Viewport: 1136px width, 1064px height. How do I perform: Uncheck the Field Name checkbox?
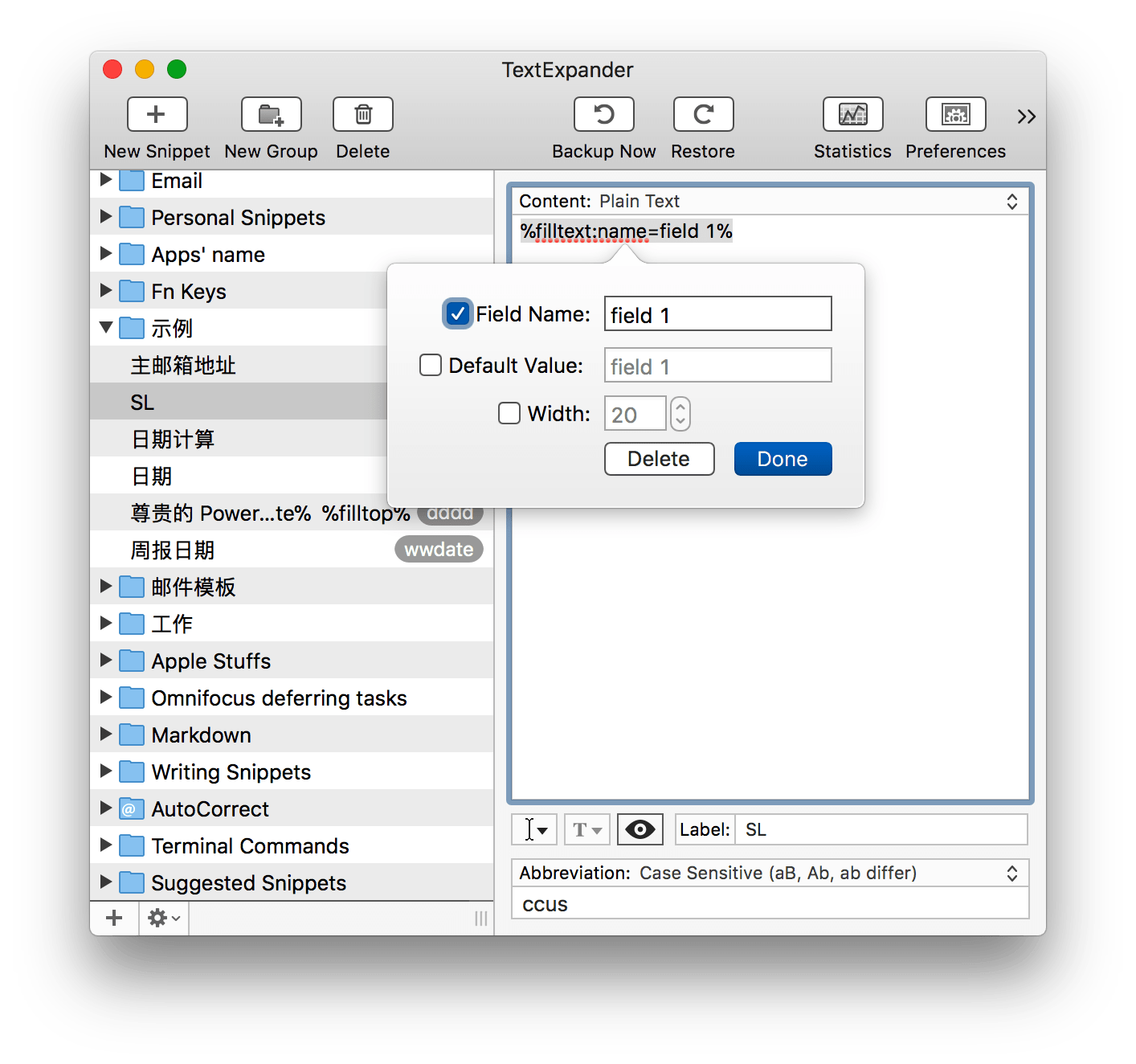[x=457, y=313]
